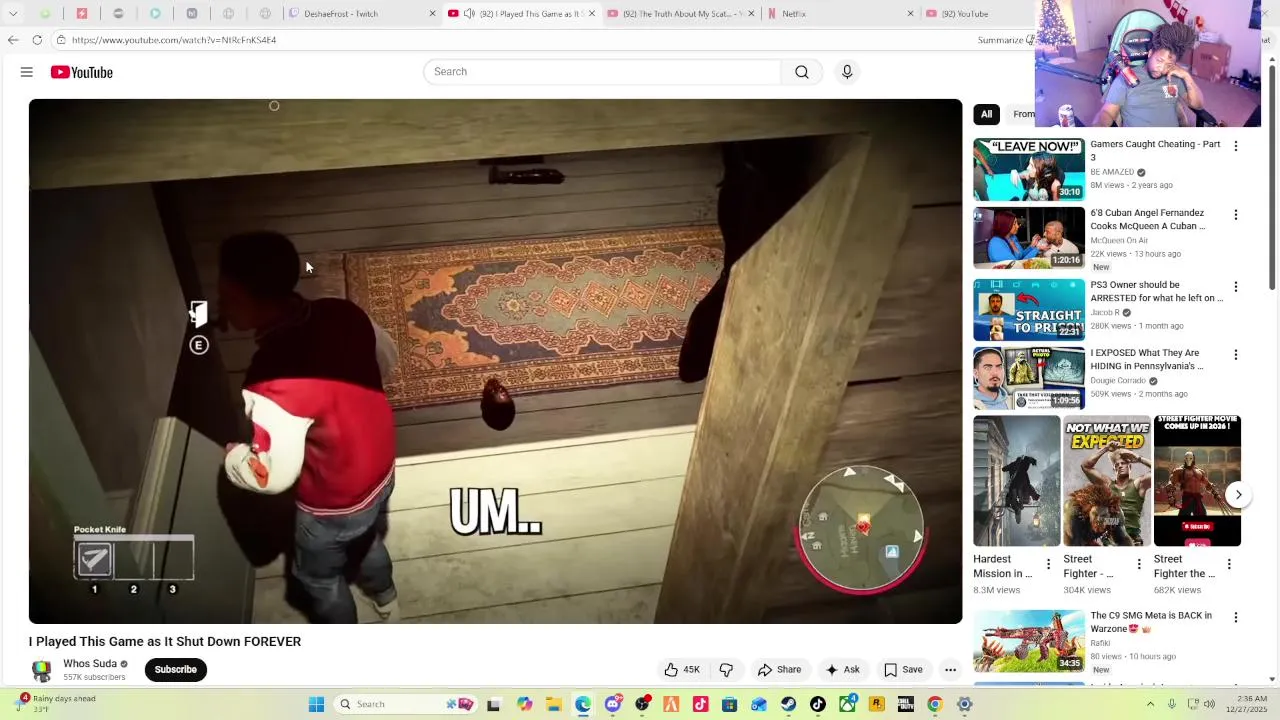This screenshot has width=1280, height=720.
Task: Switch to the Netflix tab
Action: pos(840,14)
